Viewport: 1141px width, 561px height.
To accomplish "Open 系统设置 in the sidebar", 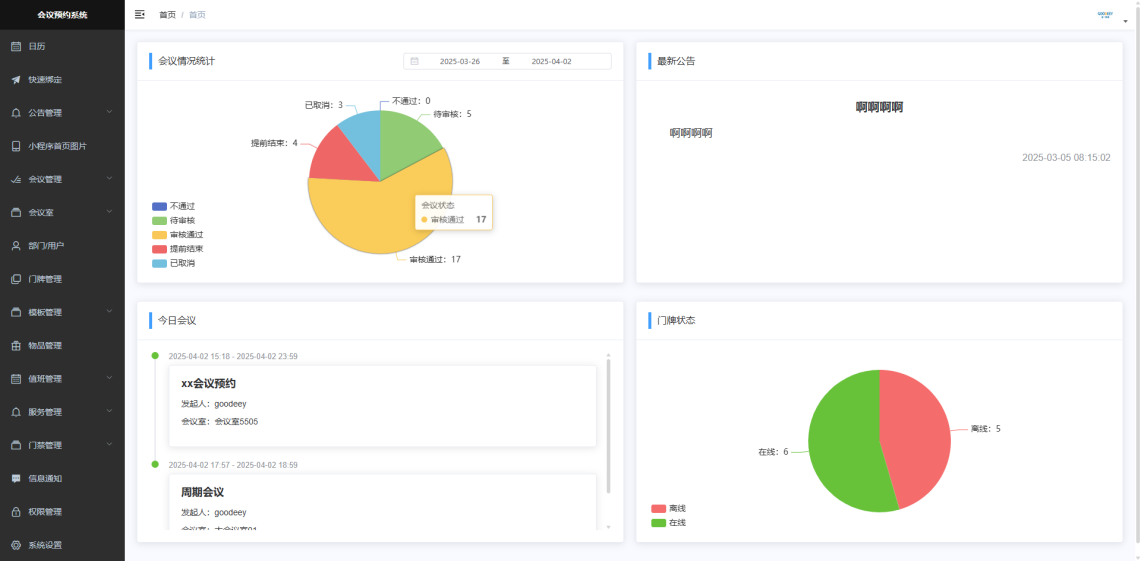I will [x=63, y=545].
